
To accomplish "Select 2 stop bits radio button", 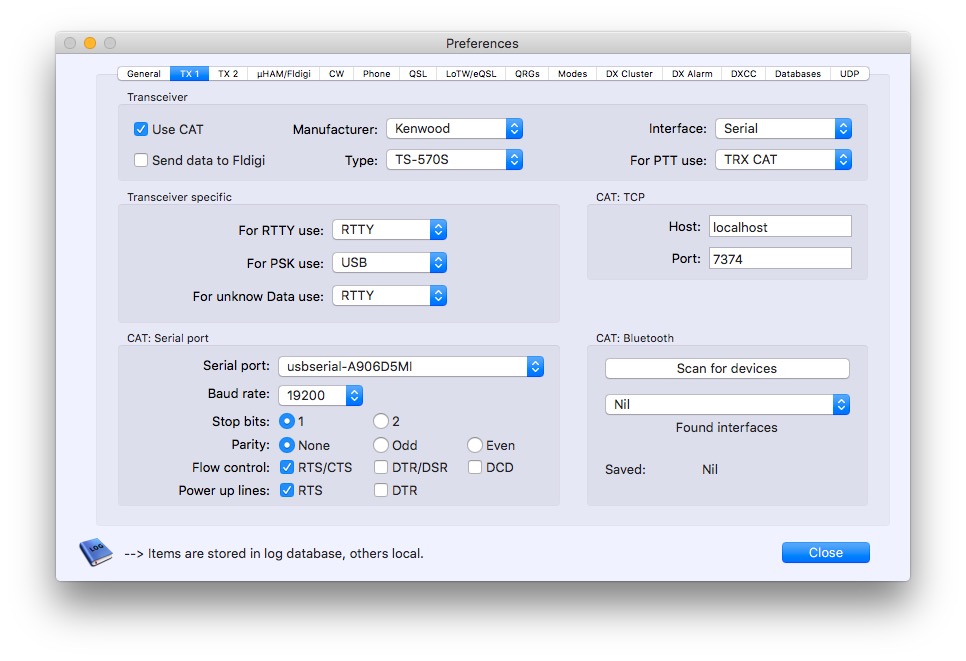I will [381, 421].
